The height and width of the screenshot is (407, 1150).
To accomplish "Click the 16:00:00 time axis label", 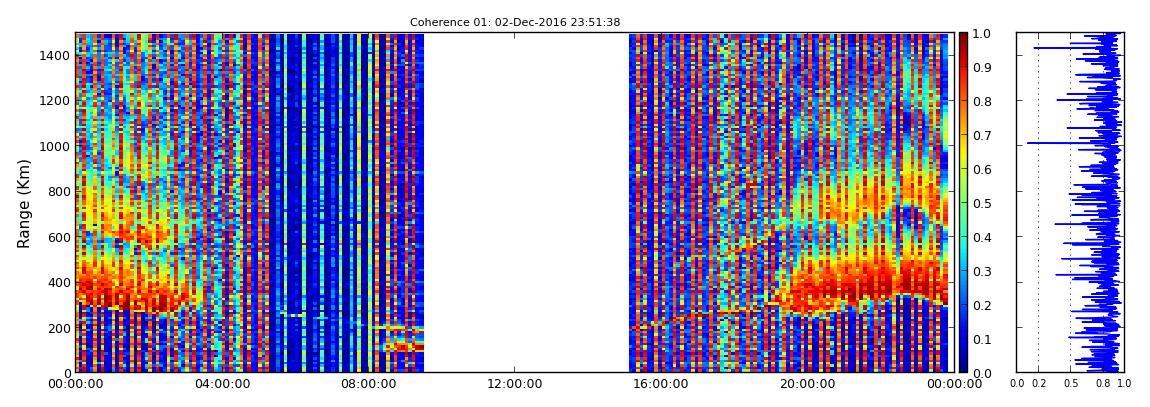I will 659,384.
